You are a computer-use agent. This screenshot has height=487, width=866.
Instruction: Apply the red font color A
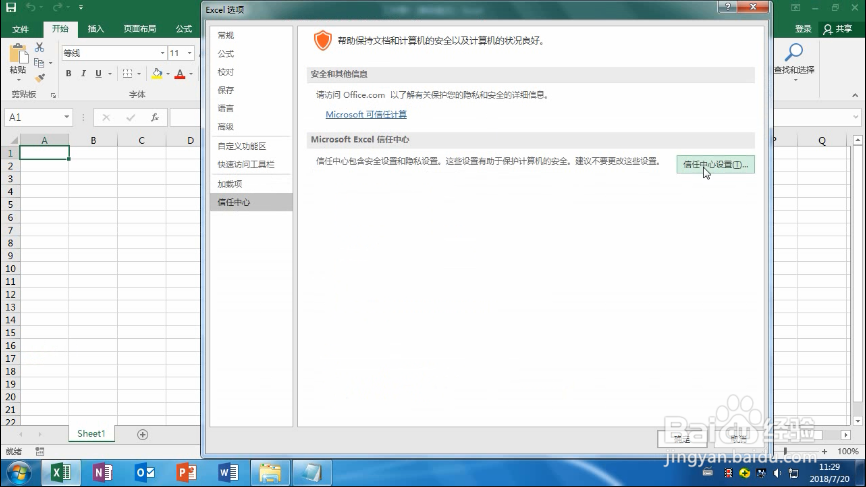pos(180,73)
